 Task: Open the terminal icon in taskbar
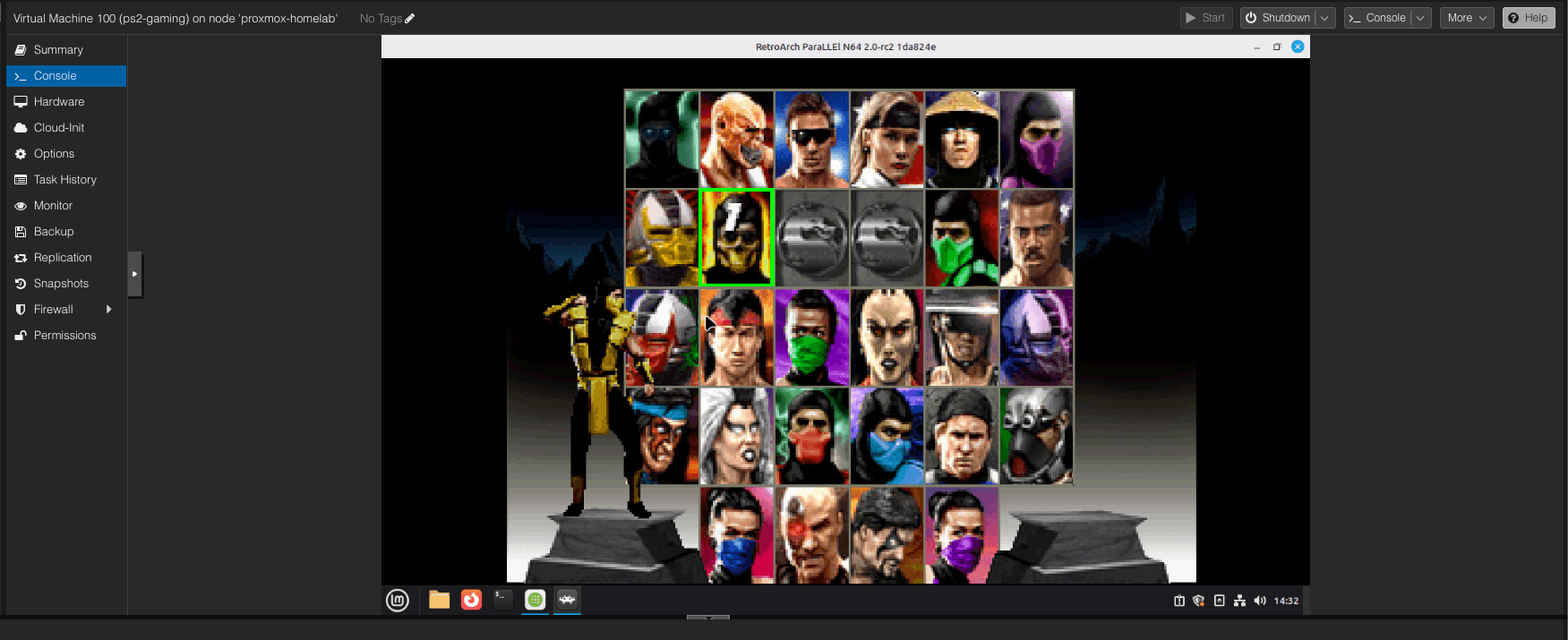[x=503, y=600]
